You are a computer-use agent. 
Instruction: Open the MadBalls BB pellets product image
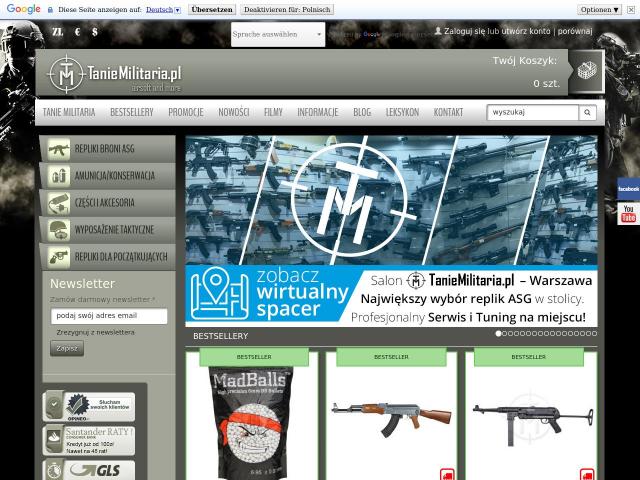click(x=251, y=423)
